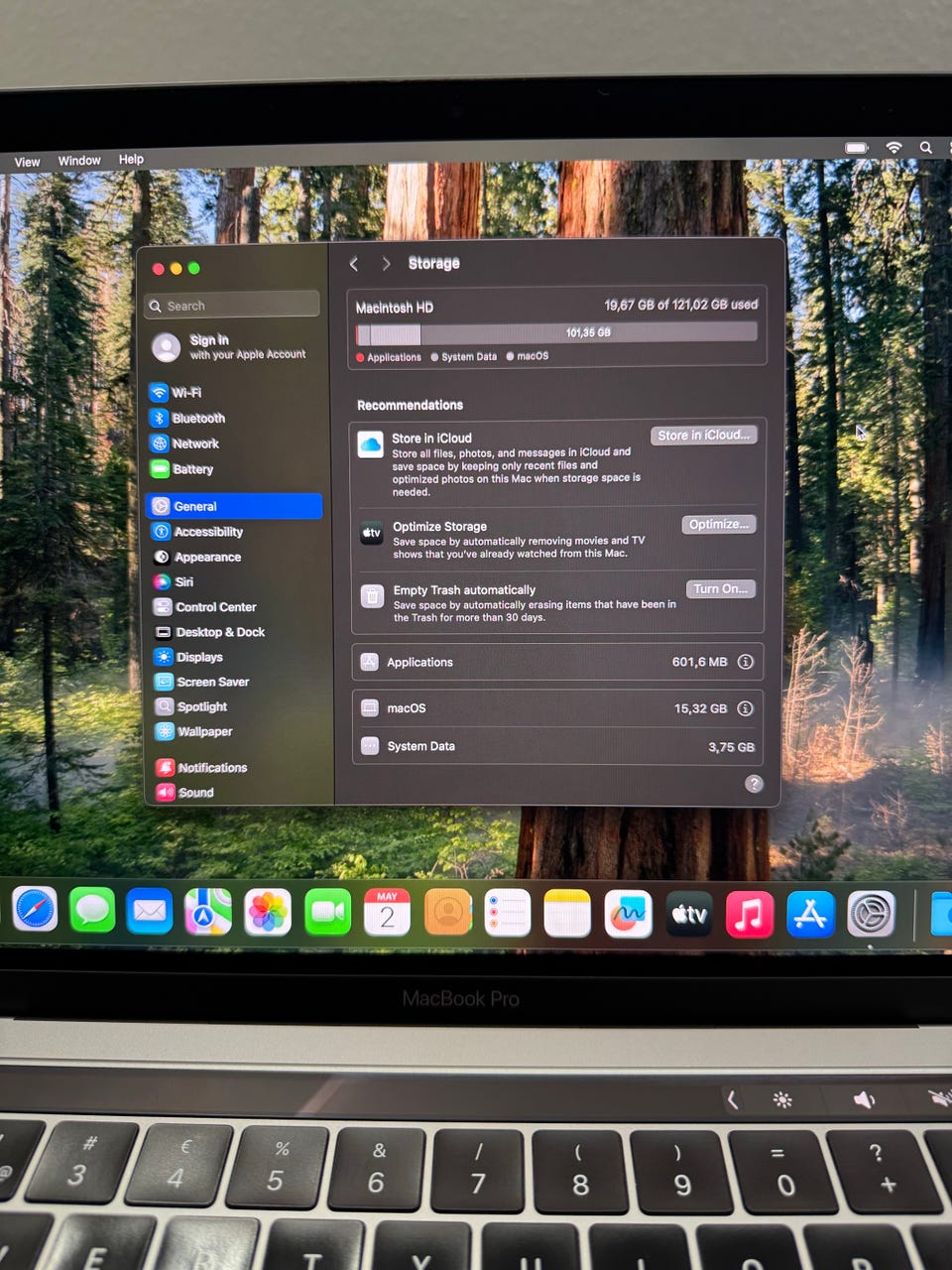Show info for Applications storage row

(745, 662)
